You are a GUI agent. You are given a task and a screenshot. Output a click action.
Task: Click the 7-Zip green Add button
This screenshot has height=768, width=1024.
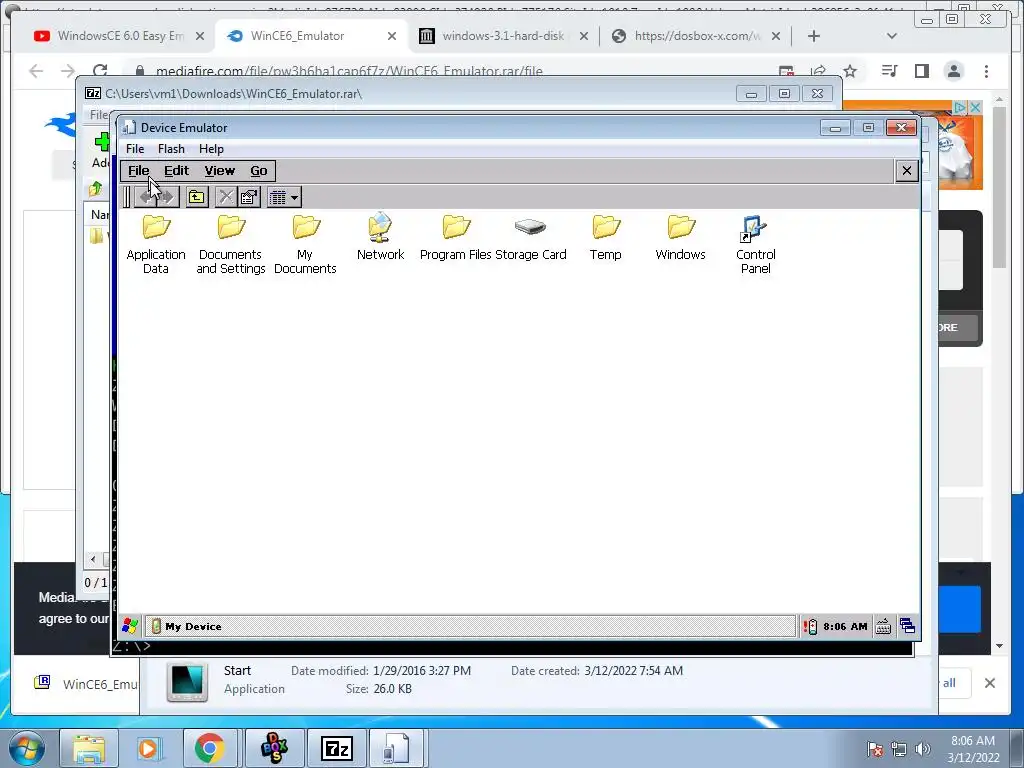pos(101,150)
